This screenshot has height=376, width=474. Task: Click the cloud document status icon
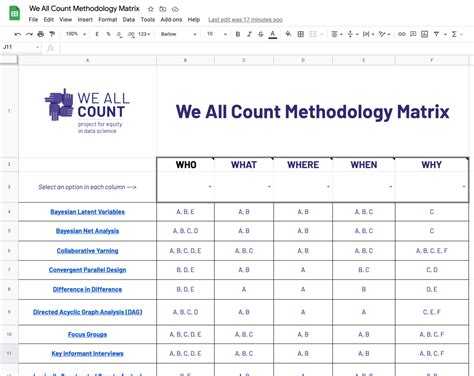[x=175, y=9]
